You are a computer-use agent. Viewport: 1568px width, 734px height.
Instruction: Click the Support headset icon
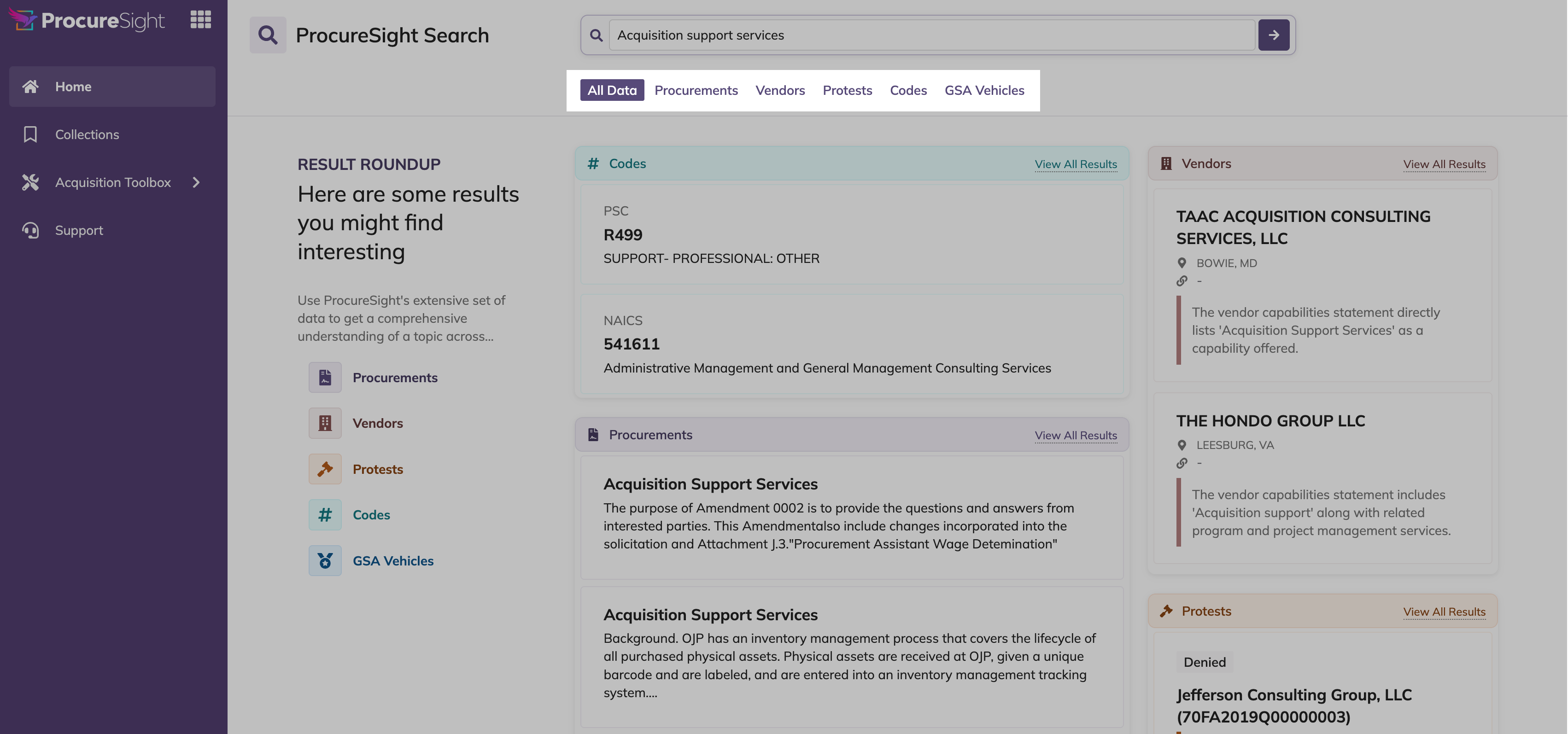coord(30,230)
